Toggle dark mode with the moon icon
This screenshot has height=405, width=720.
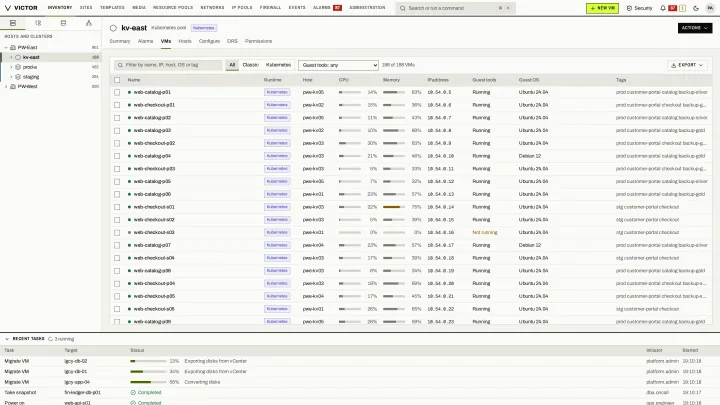(696, 8)
